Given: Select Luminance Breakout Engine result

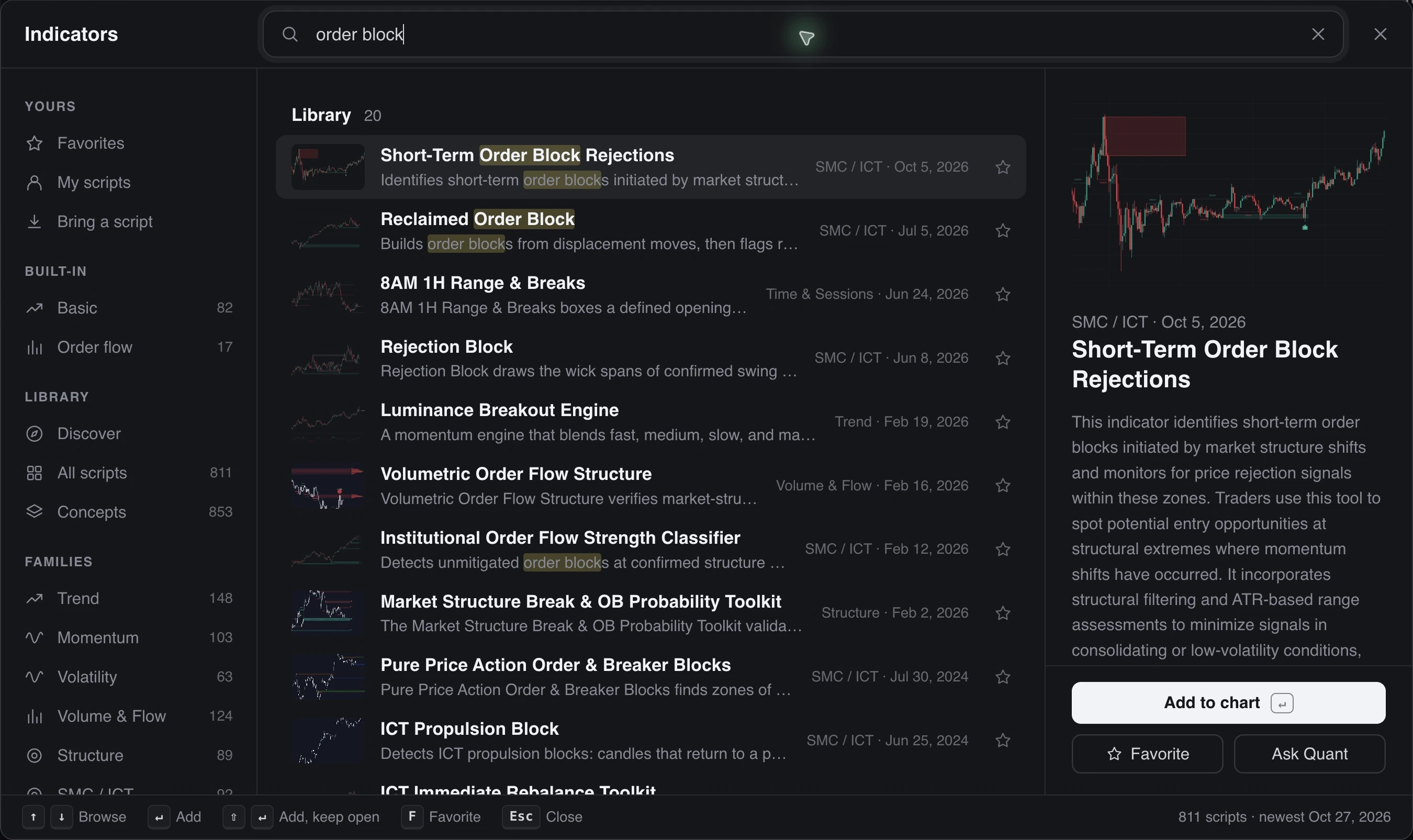Looking at the screenshot, I should click(x=651, y=422).
